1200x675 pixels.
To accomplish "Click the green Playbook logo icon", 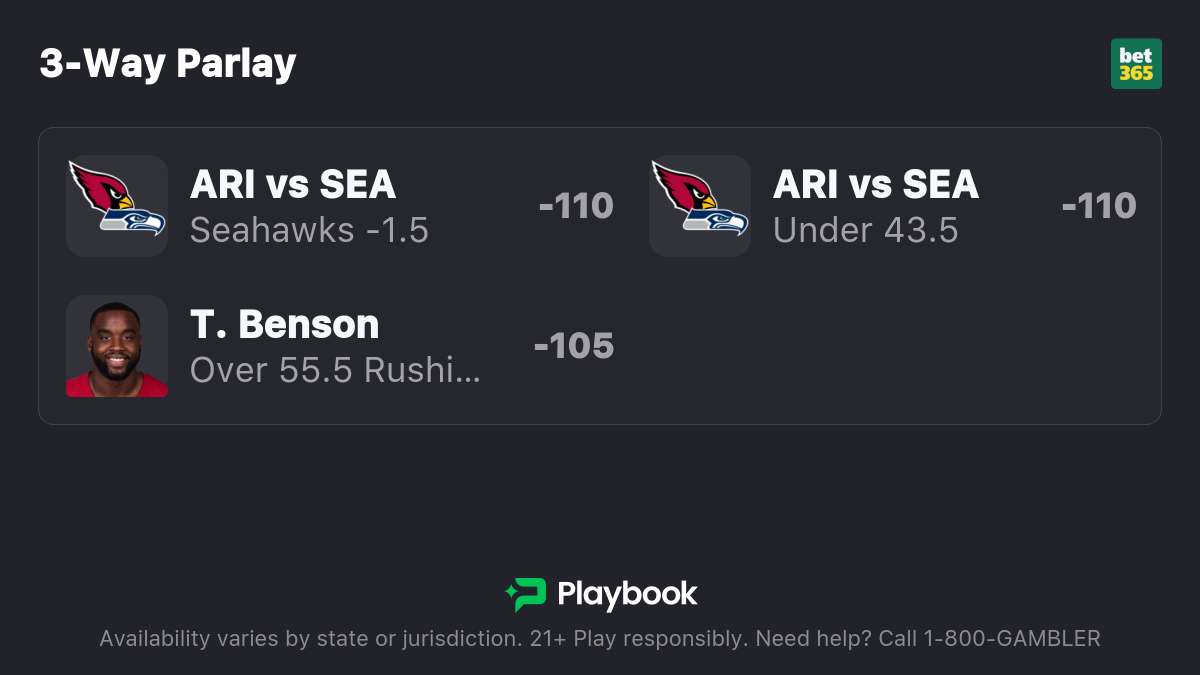I will click(x=525, y=594).
